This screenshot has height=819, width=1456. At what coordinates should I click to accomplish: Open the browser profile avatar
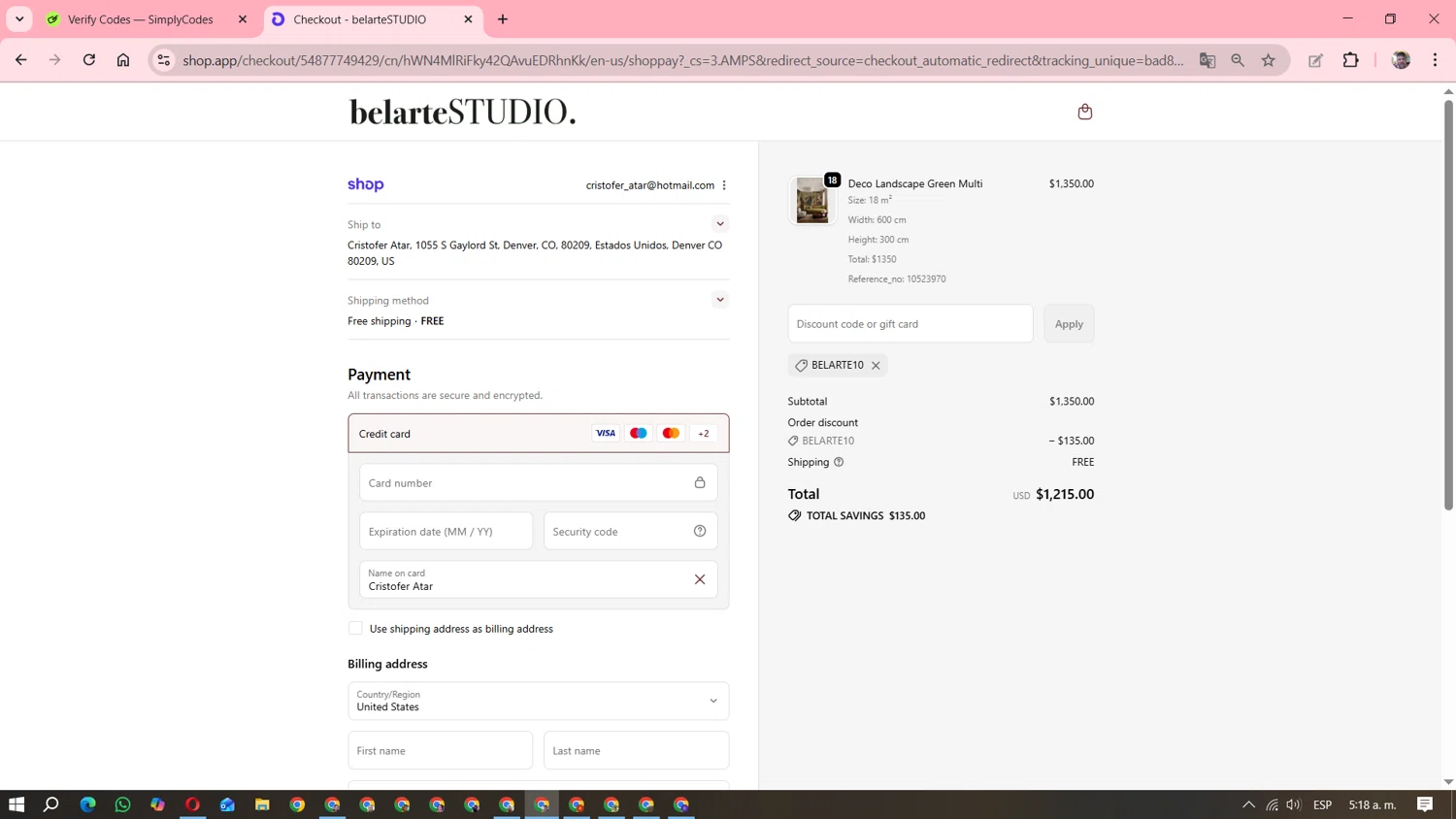pos(1401,60)
